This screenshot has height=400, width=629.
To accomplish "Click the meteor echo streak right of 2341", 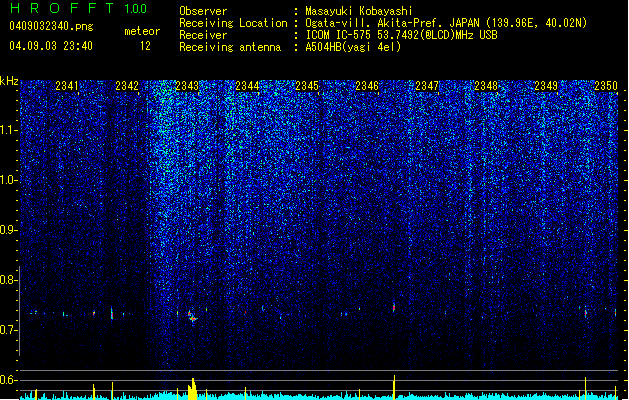I will tap(112, 313).
